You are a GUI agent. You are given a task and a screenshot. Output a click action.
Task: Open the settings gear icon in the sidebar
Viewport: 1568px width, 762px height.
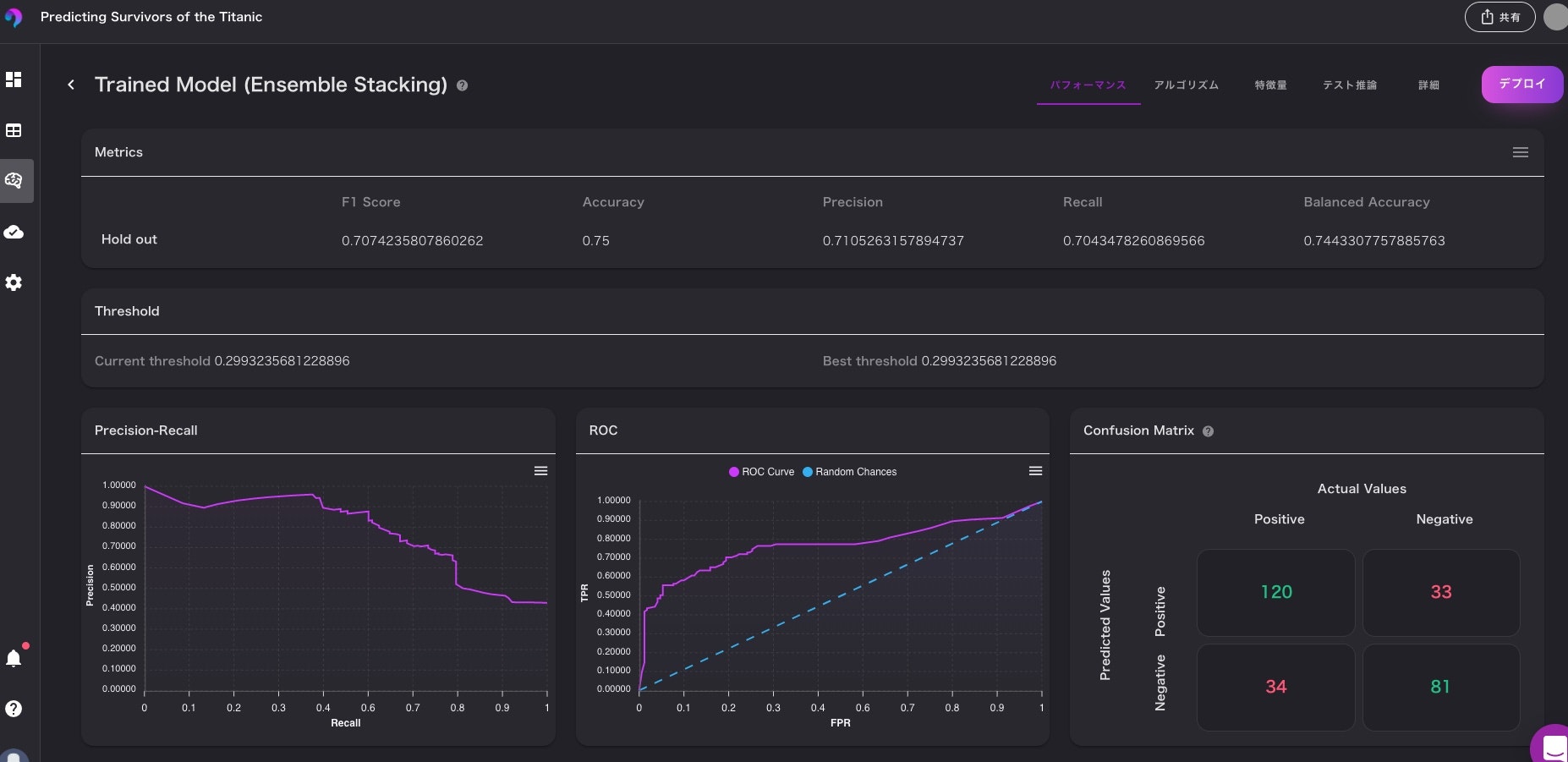14,282
